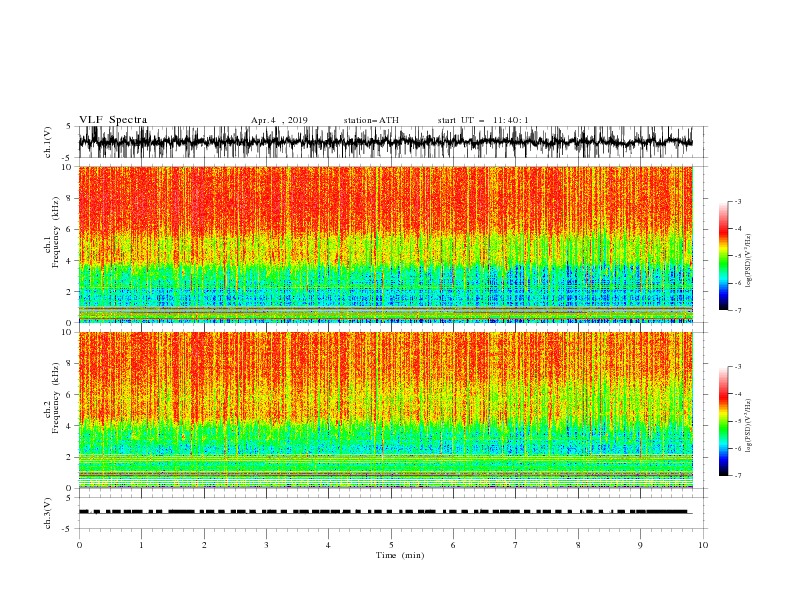Click the "Time (min)" axis label
The width and height of the screenshot is (792, 612).
click(x=400, y=555)
